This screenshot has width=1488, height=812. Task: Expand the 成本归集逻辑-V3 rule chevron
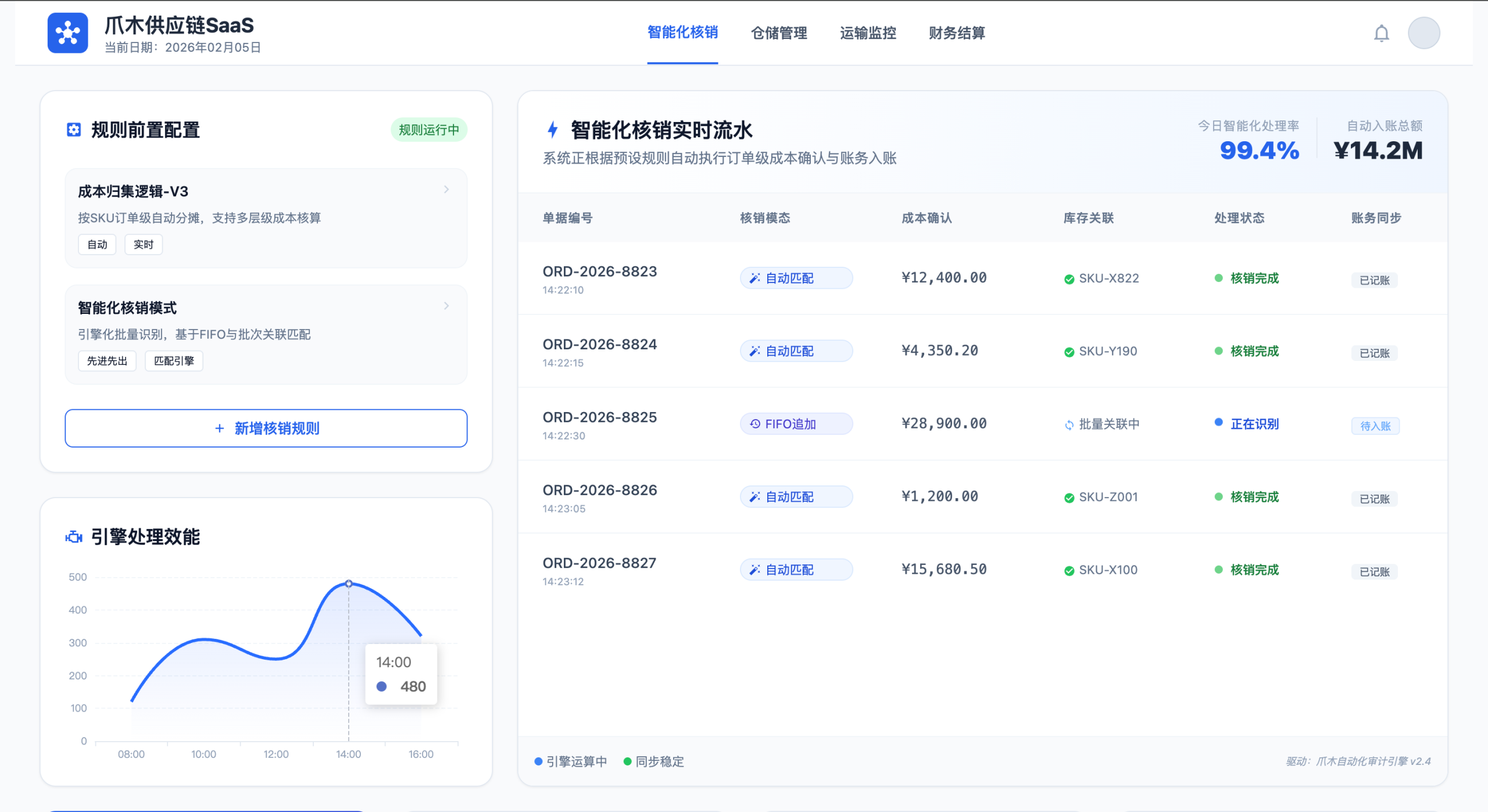tap(446, 189)
